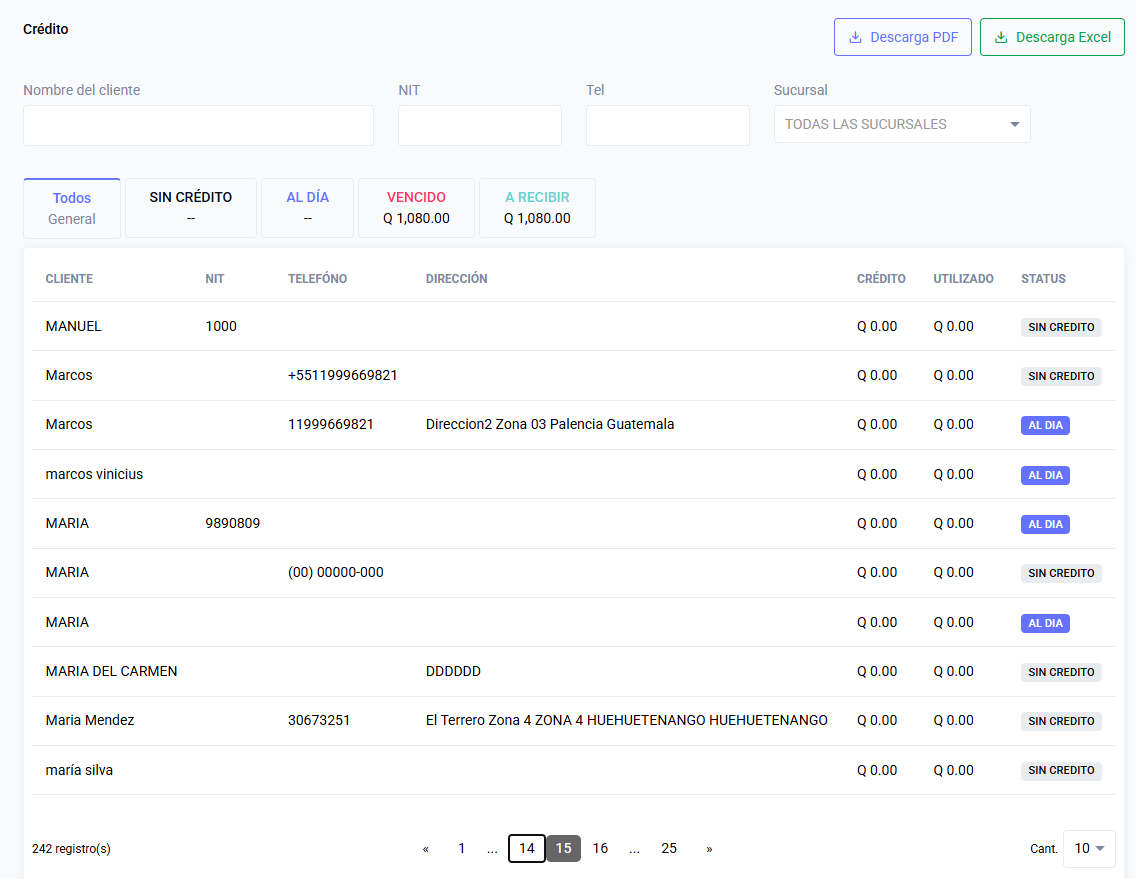Viewport: 1136px width, 879px height.
Task: Select TODAS LAS SUCURSALES combo box
Action: 902,124
